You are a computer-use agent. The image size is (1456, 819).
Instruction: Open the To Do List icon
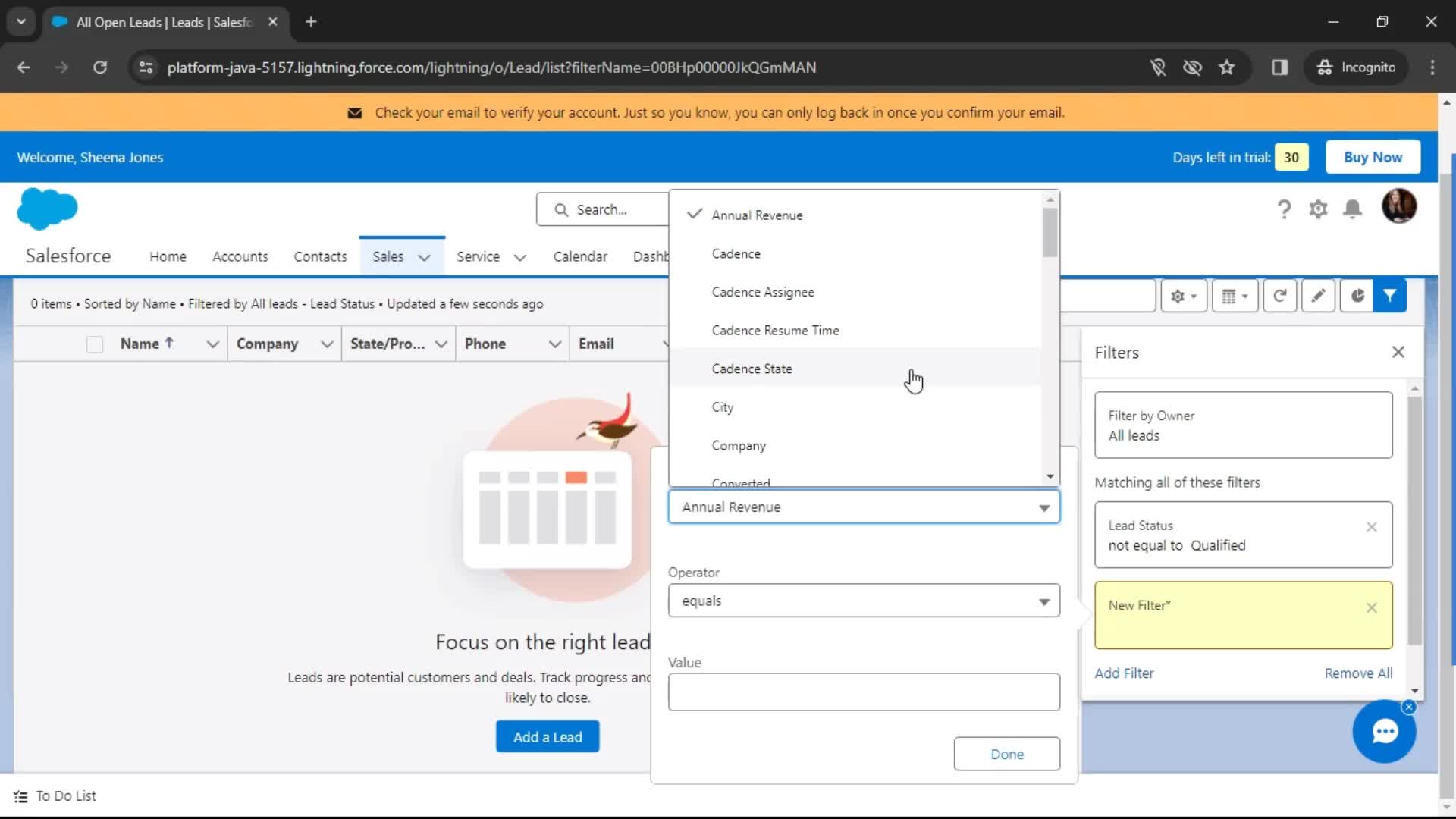click(20, 796)
